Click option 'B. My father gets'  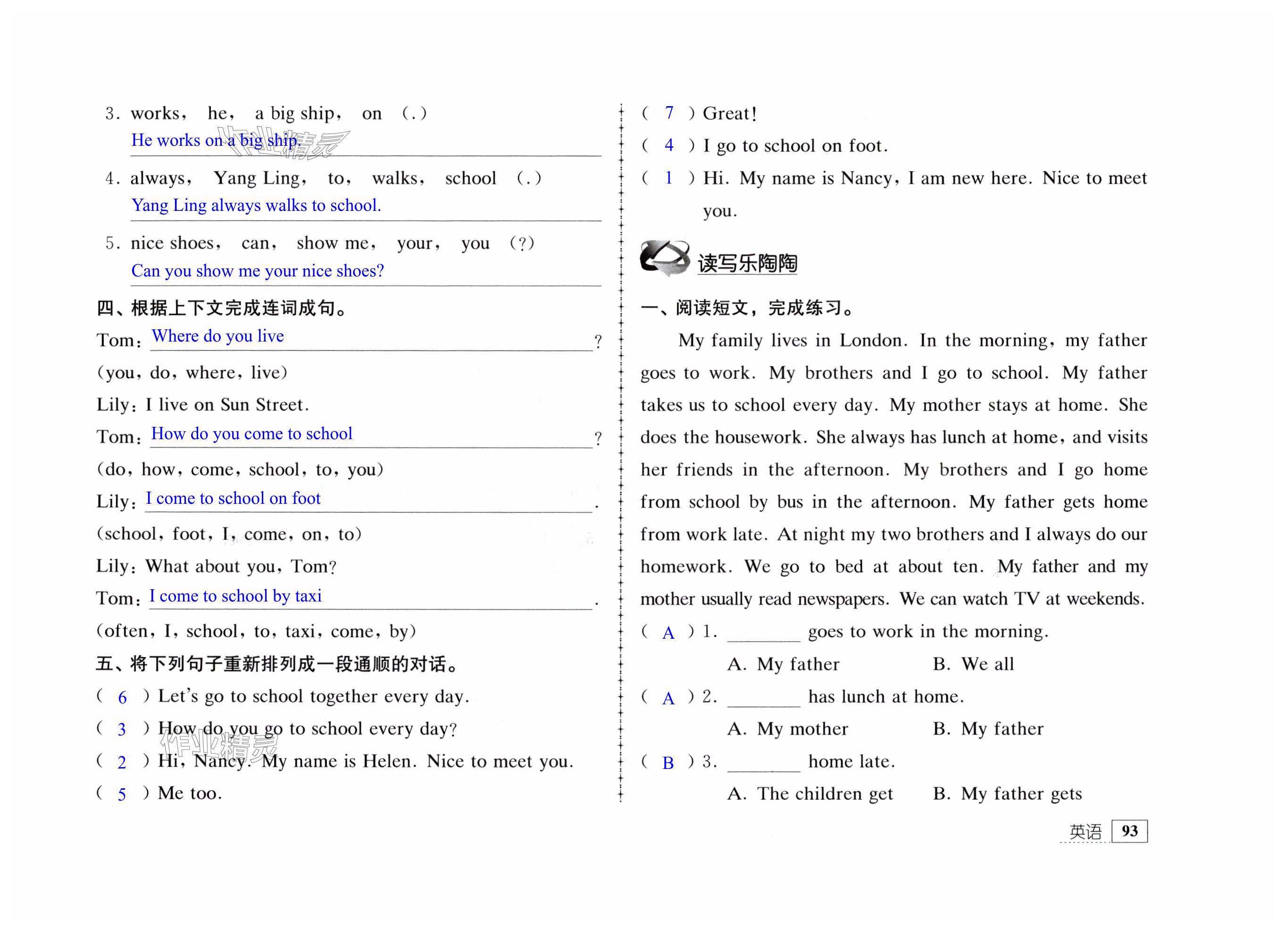click(1007, 793)
